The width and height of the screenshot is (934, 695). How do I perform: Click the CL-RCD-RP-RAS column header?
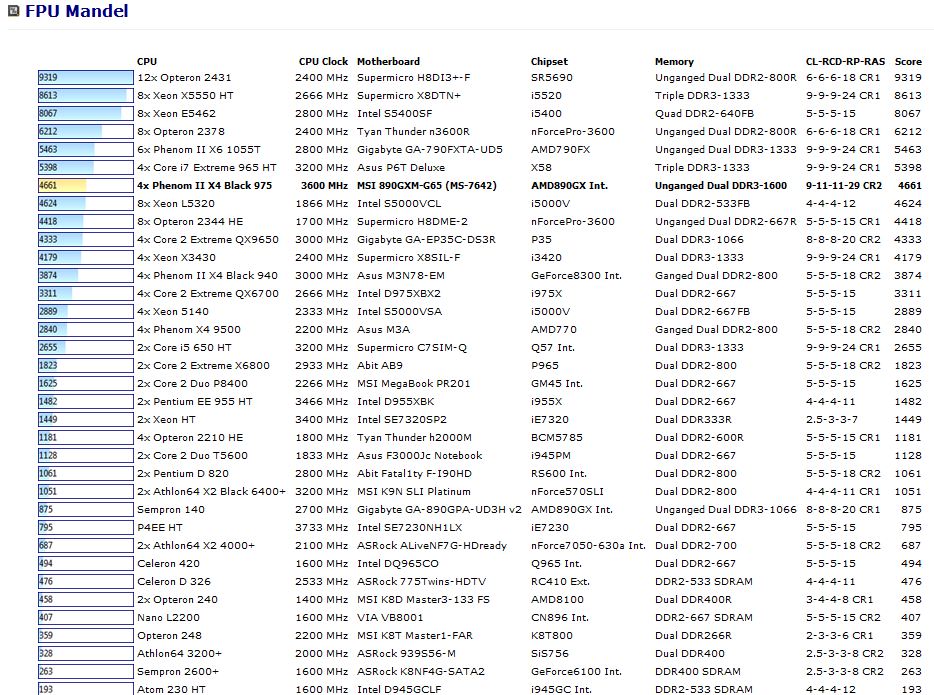coord(845,61)
